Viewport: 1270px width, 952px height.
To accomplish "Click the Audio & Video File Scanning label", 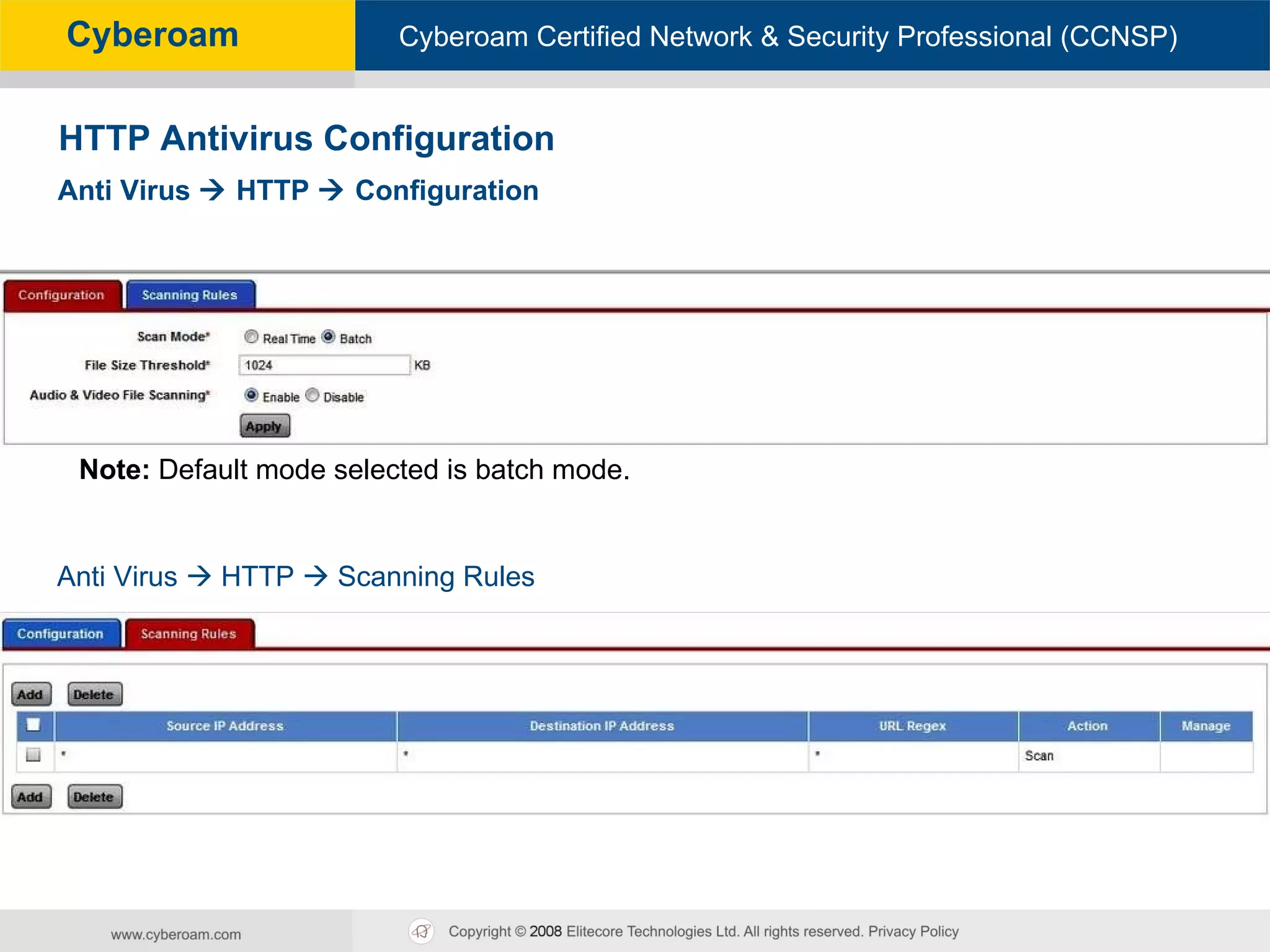I will point(120,395).
